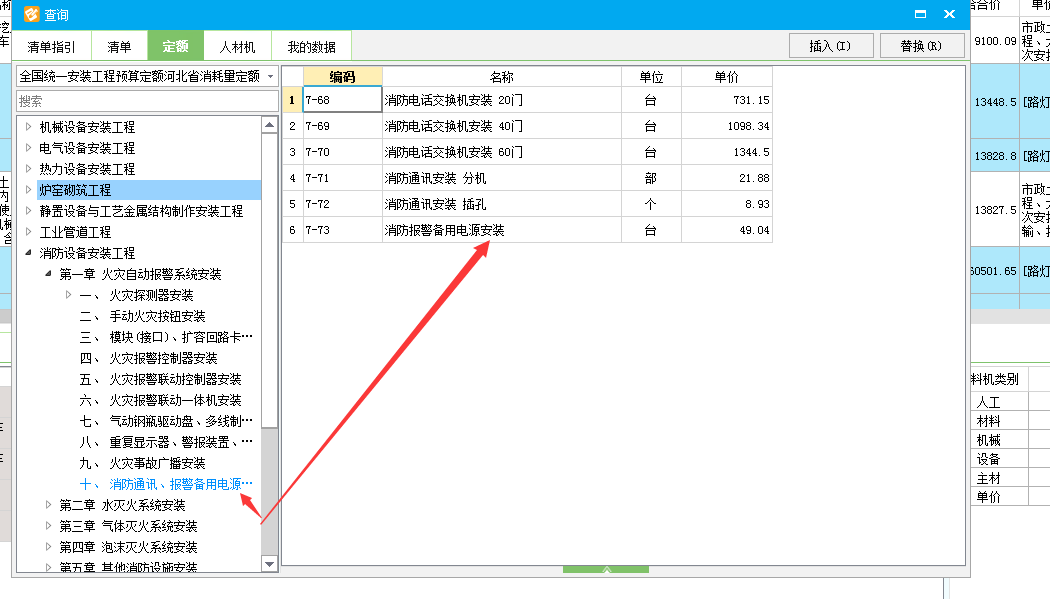The width and height of the screenshot is (1050, 599).
Task: Click price cell 731.15
Action: (x=727, y=100)
